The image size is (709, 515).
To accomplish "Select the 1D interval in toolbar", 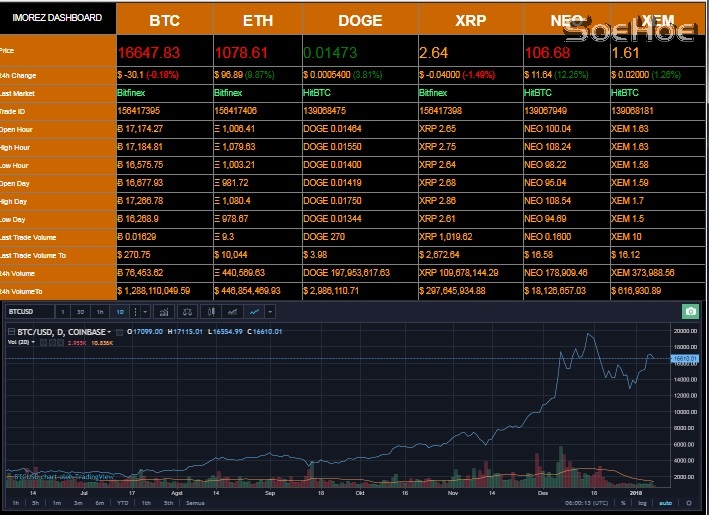I will coord(121,312).
